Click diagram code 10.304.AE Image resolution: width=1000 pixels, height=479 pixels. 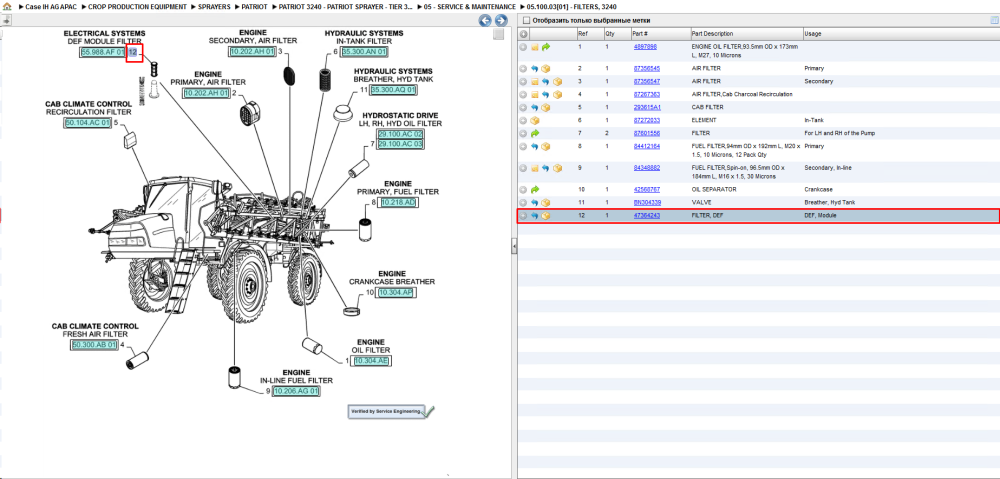tap(371, 361)
